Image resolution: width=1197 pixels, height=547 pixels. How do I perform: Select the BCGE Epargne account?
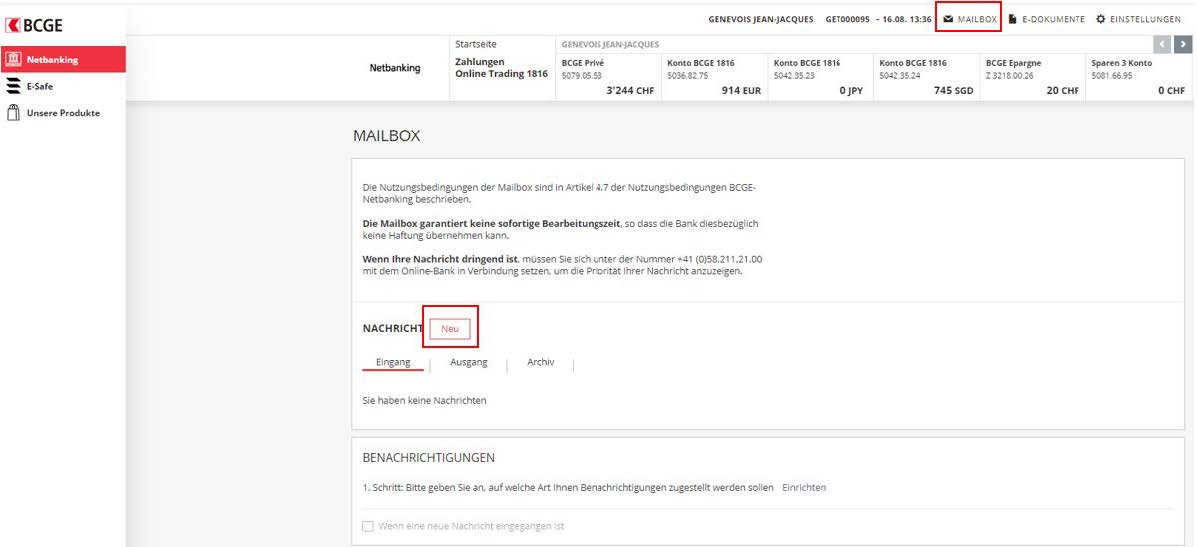[x=1033, y=78]
